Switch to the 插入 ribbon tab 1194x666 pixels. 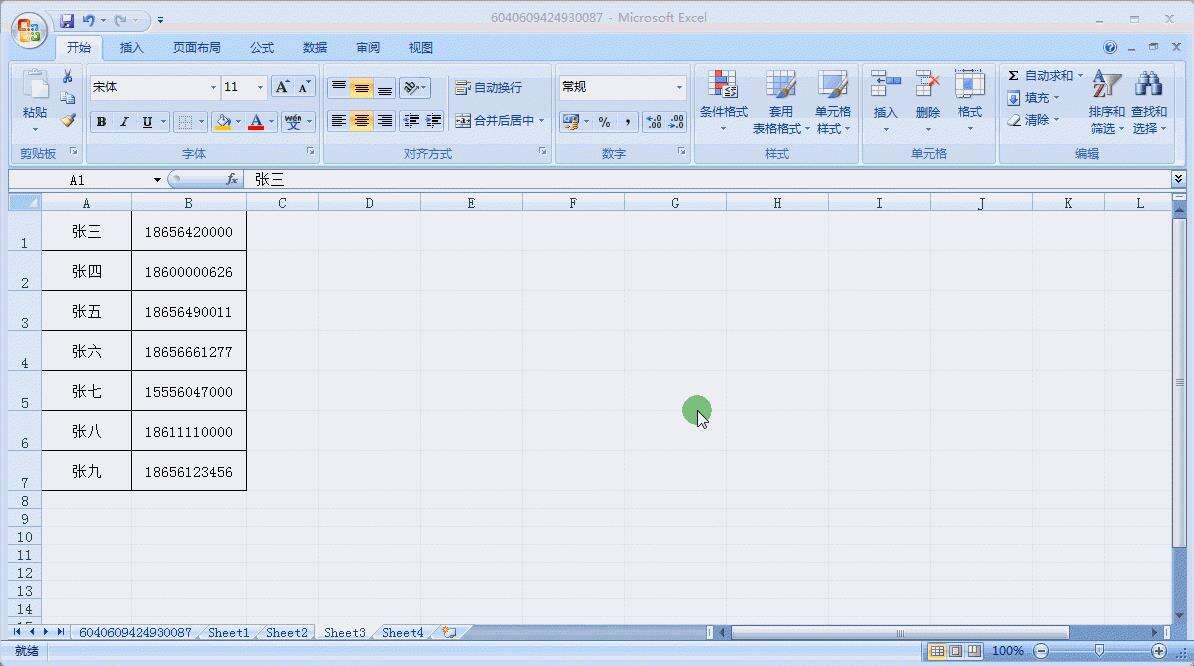pos(131,47)
